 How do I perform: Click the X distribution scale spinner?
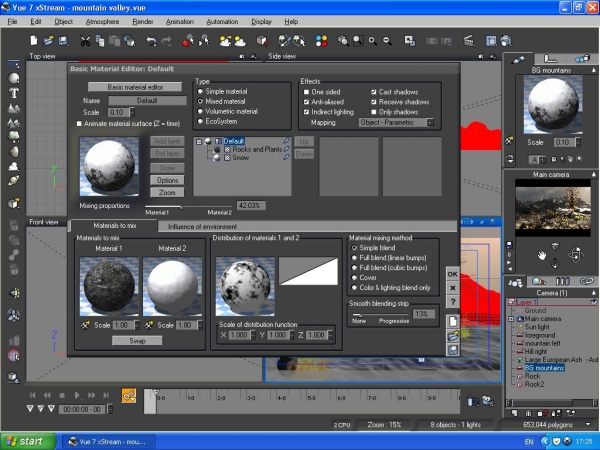[253, 335]
